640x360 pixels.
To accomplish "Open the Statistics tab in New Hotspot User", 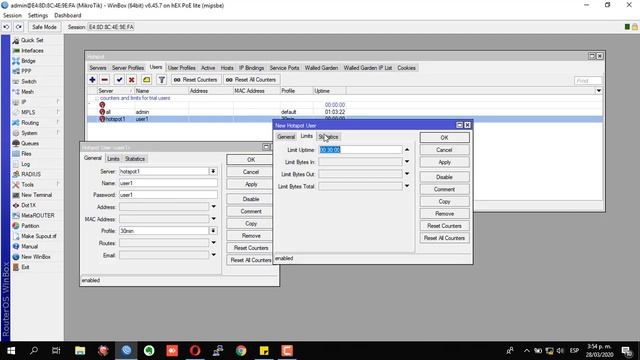I will click(x=329, y=137).
